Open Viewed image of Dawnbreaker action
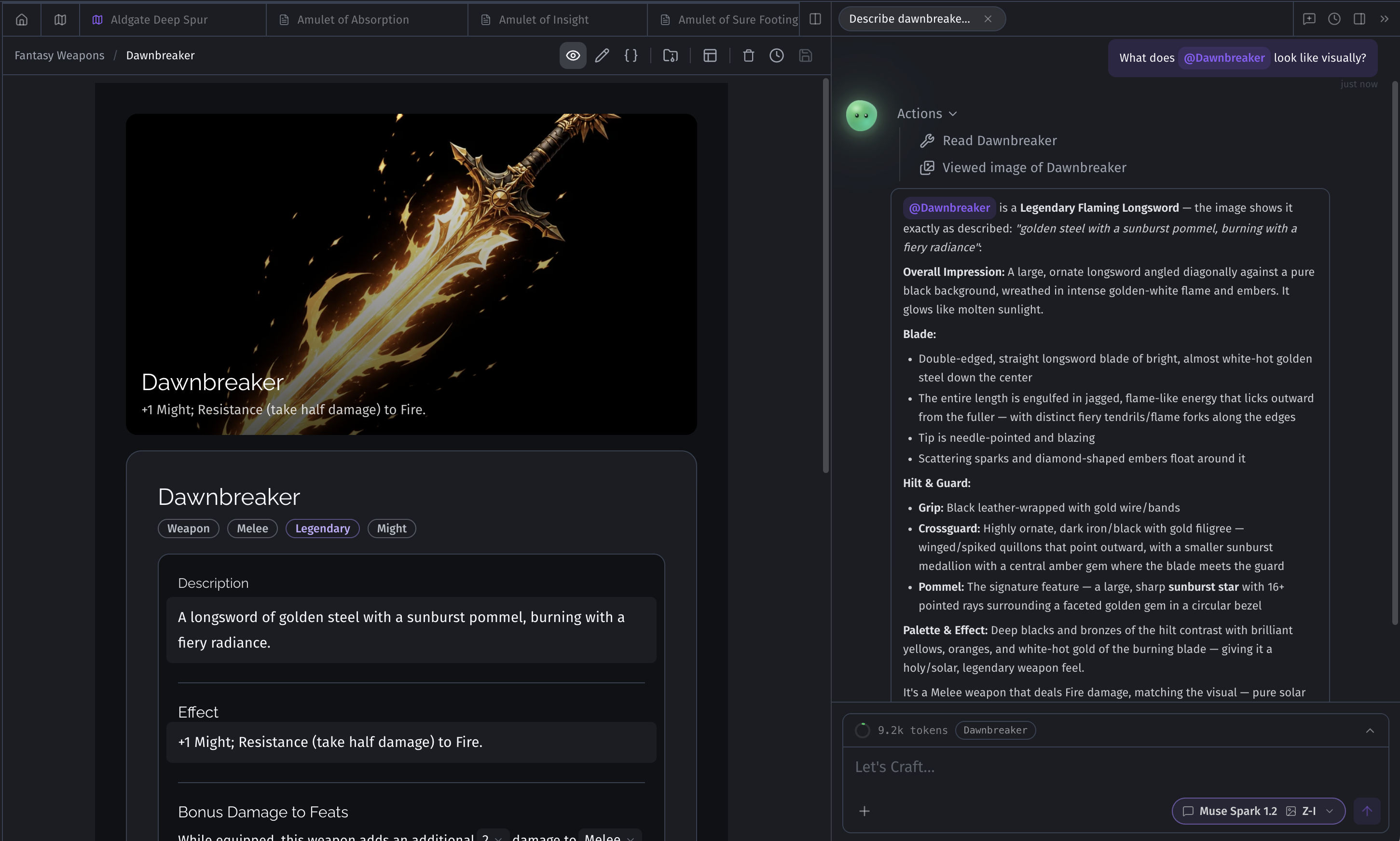Image resolution: width=1400 pixels, height=841 pixels. click(x=1023, y=168)
